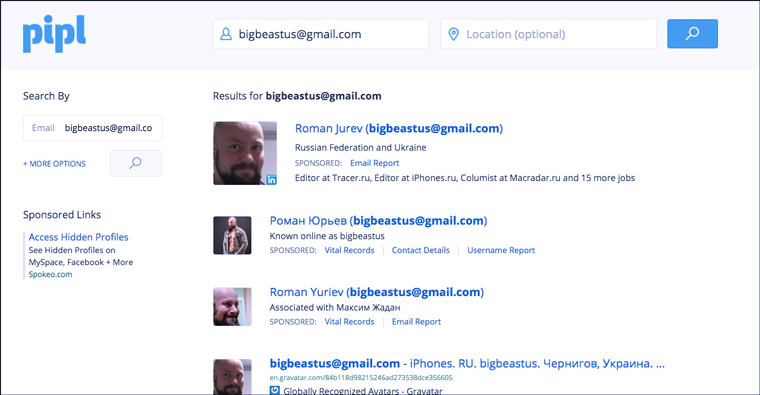Click 'Editor at Tracer.ru' job line
The width and height of the screenshot is (760, 395).
[x=465, y=178]
